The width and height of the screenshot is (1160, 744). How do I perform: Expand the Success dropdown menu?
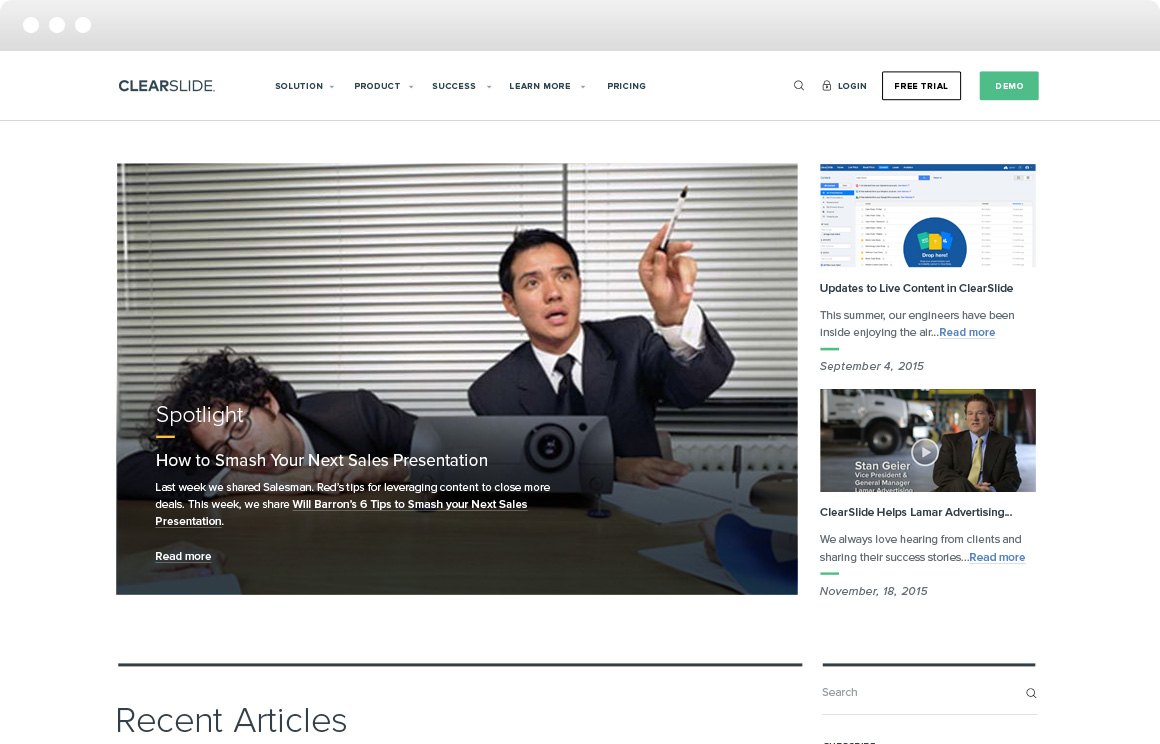(461, 86)
